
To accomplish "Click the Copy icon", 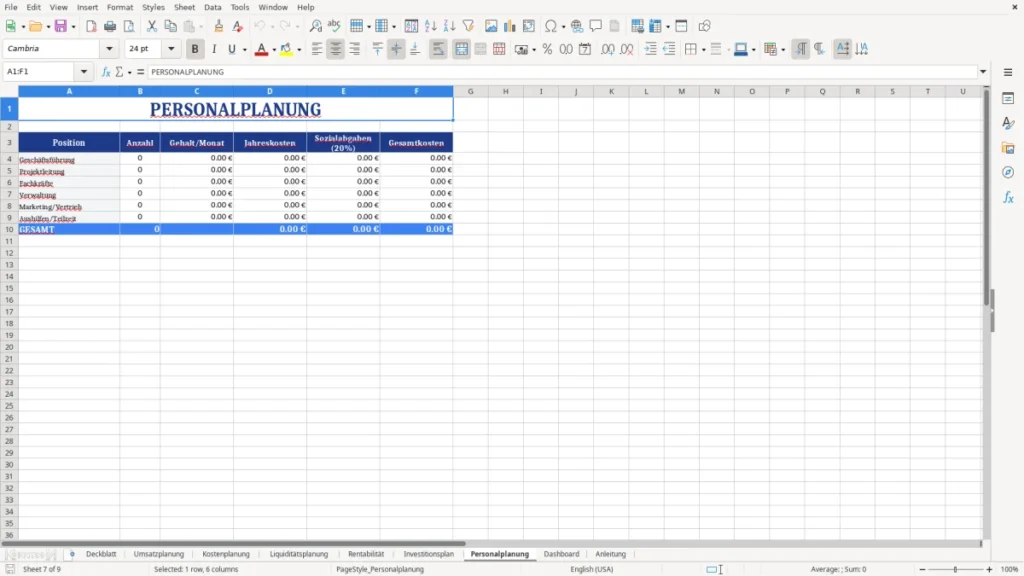I will (170, 26).
